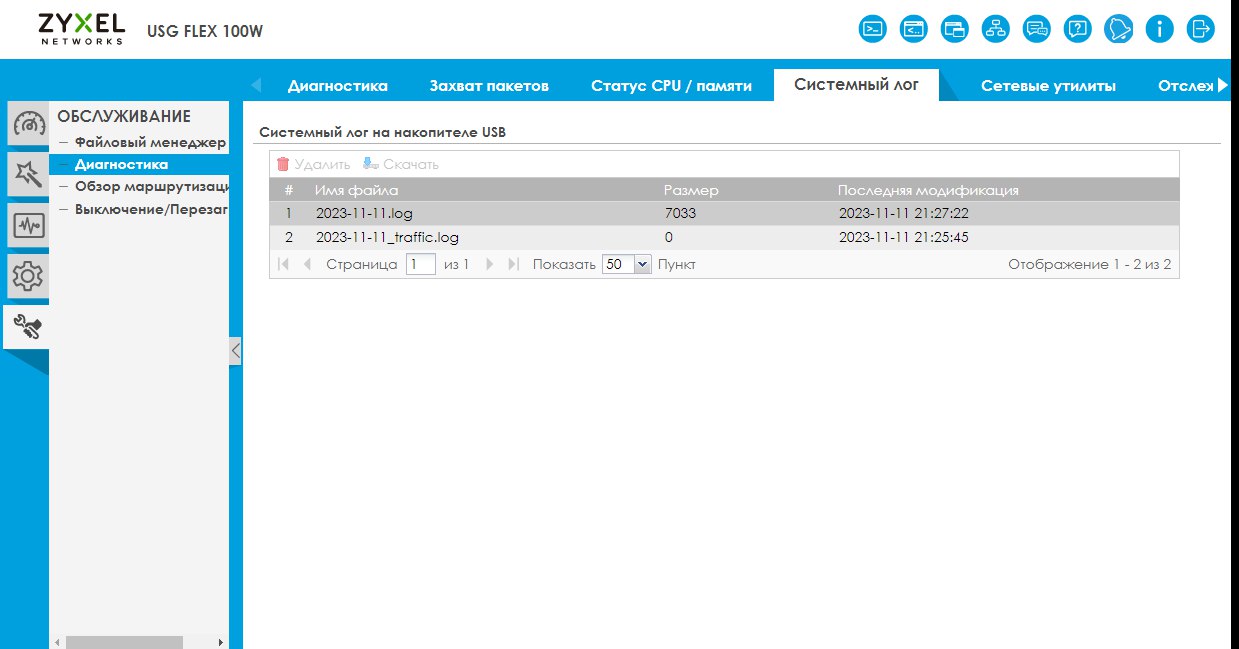Open the Maintenance wrench sidebar icon
The image size is (1239, 649).
click(27, 326)
